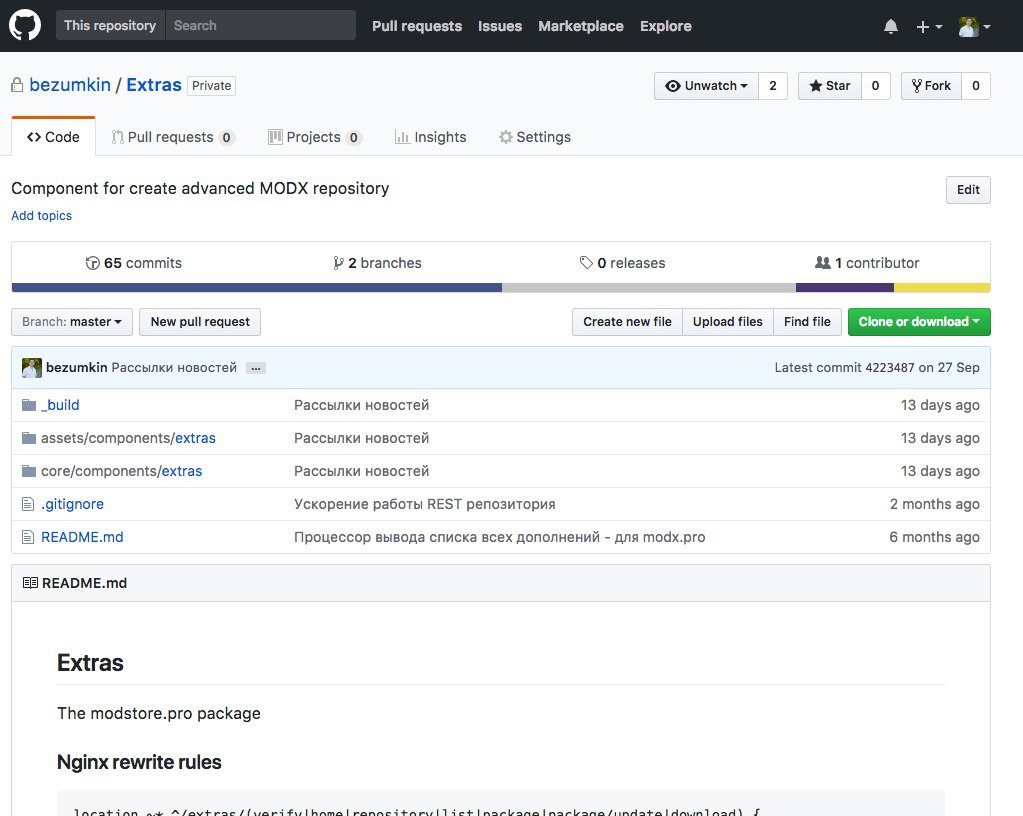Image resolution: width=1023 pixels, height=816 pixels.
Task: Click the .gitignore file icon
Action: 29,504
